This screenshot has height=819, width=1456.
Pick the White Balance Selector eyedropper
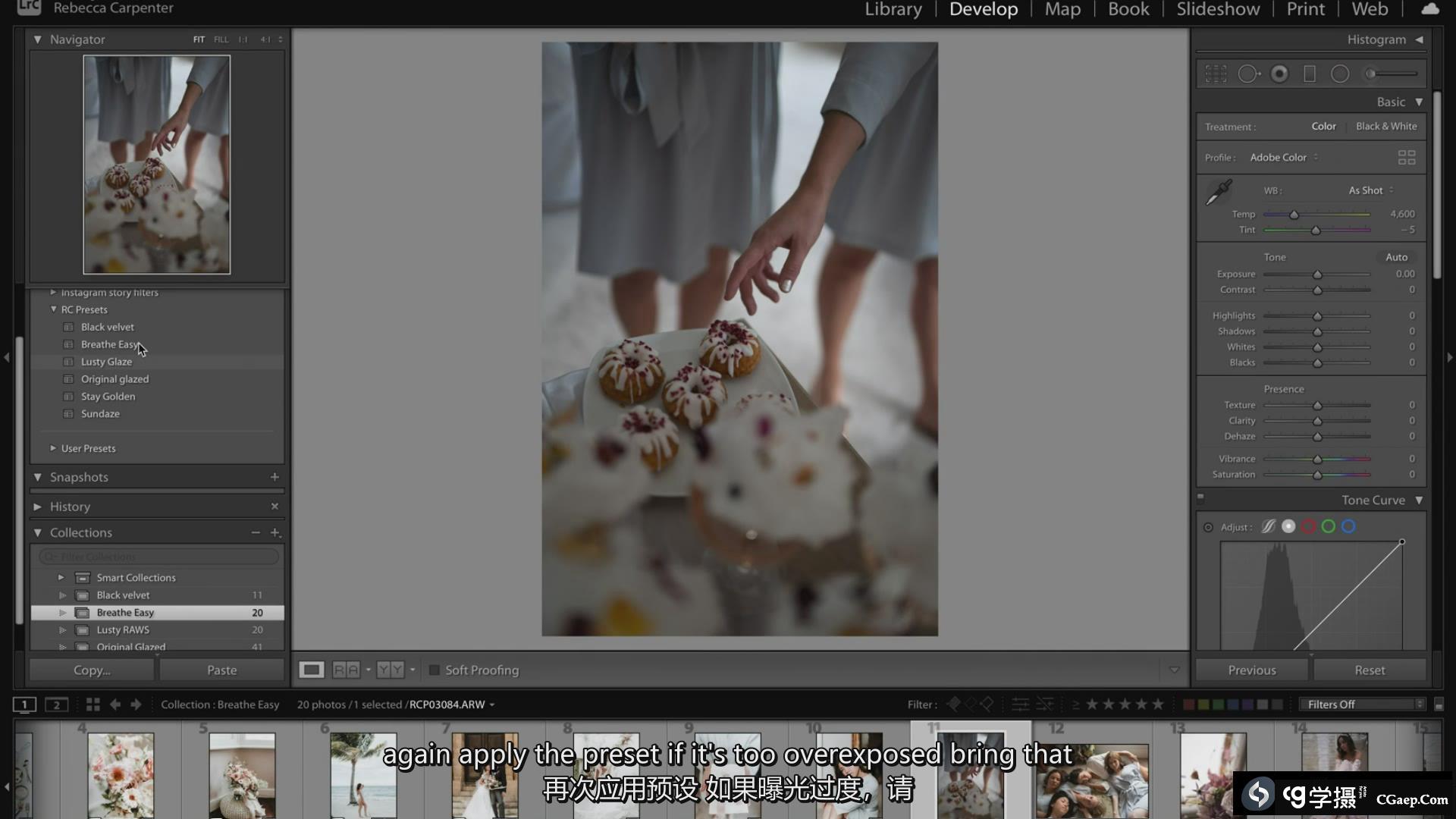(x=1219, y=193)
